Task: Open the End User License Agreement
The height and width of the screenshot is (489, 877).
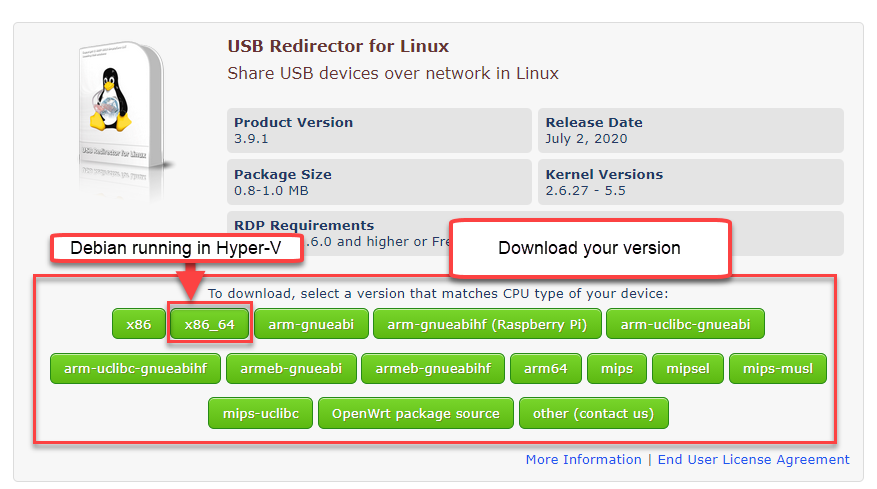Action: (753, 460)
